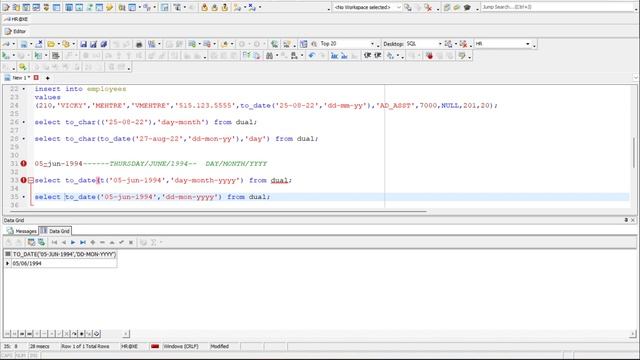This screenshot has width=640, height=360.
Task: Click the '28 msecs' status bar entry
Action: point(40,347)
